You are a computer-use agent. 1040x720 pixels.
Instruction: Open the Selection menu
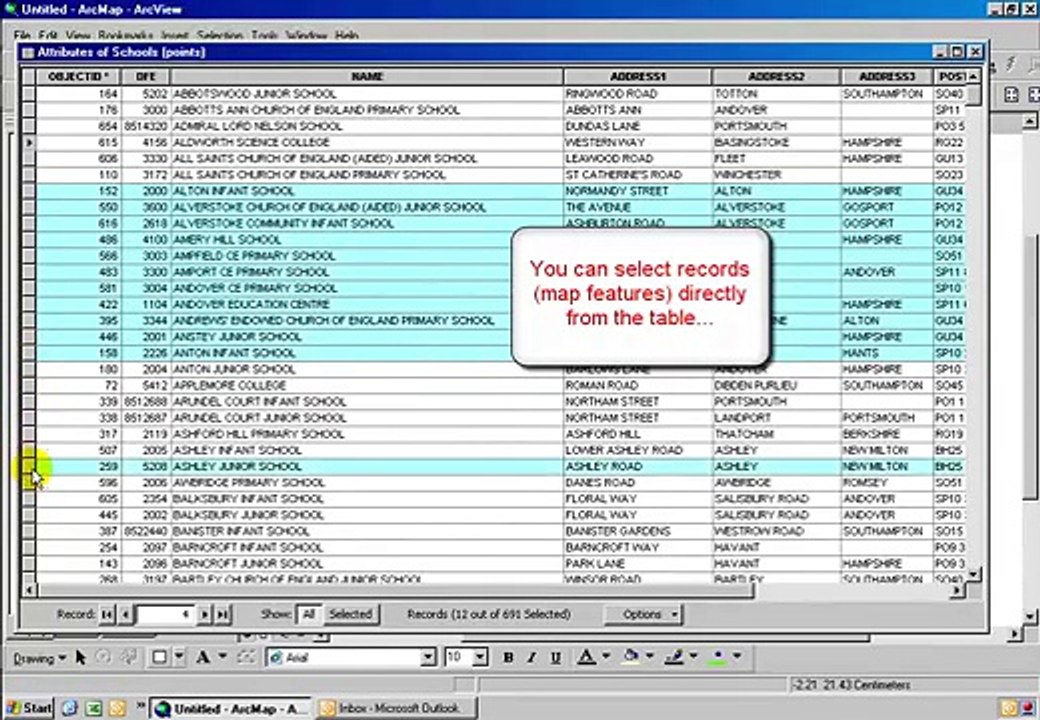219,35
